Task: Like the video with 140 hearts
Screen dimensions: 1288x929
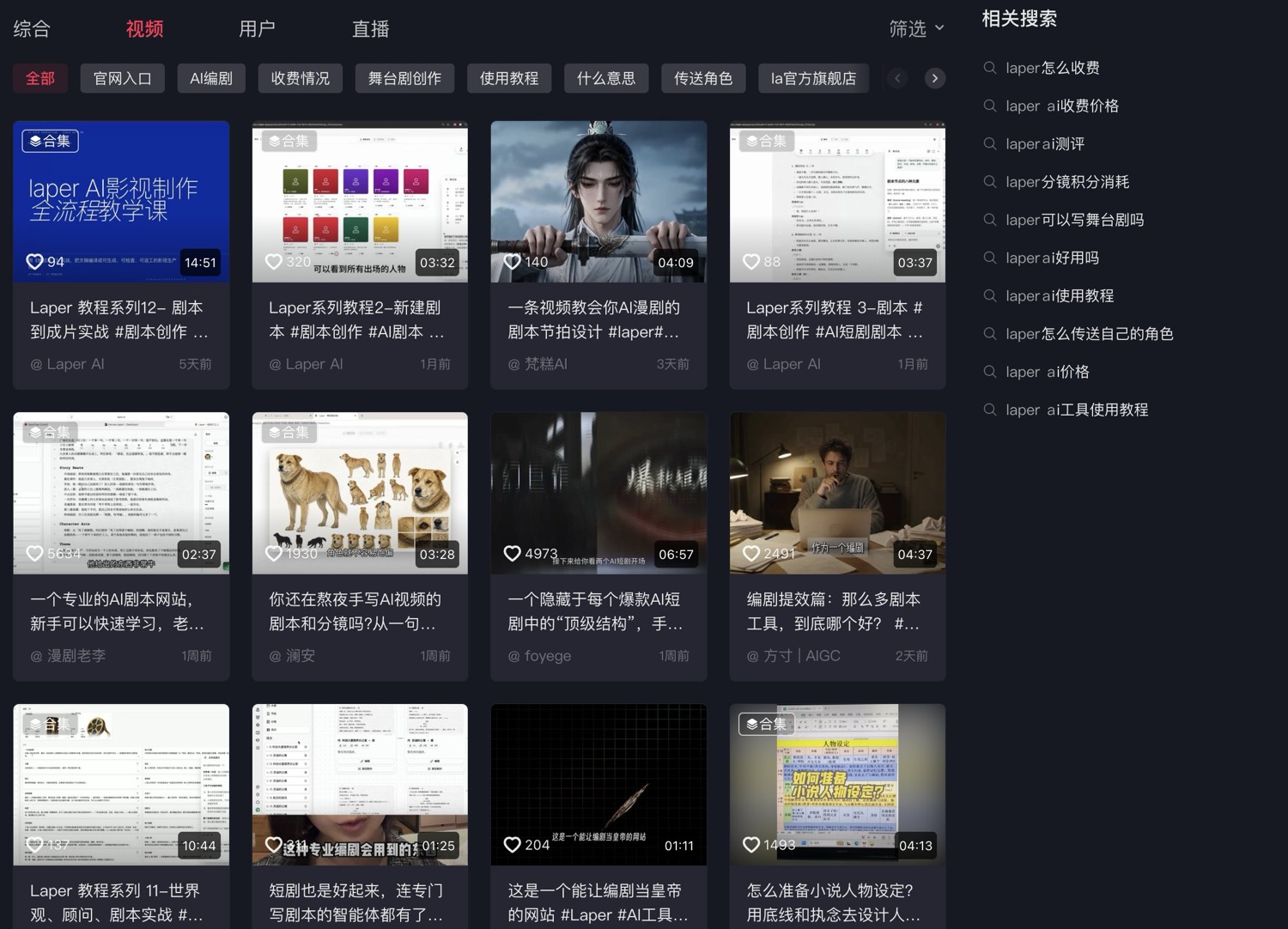Action: point(512,262)
